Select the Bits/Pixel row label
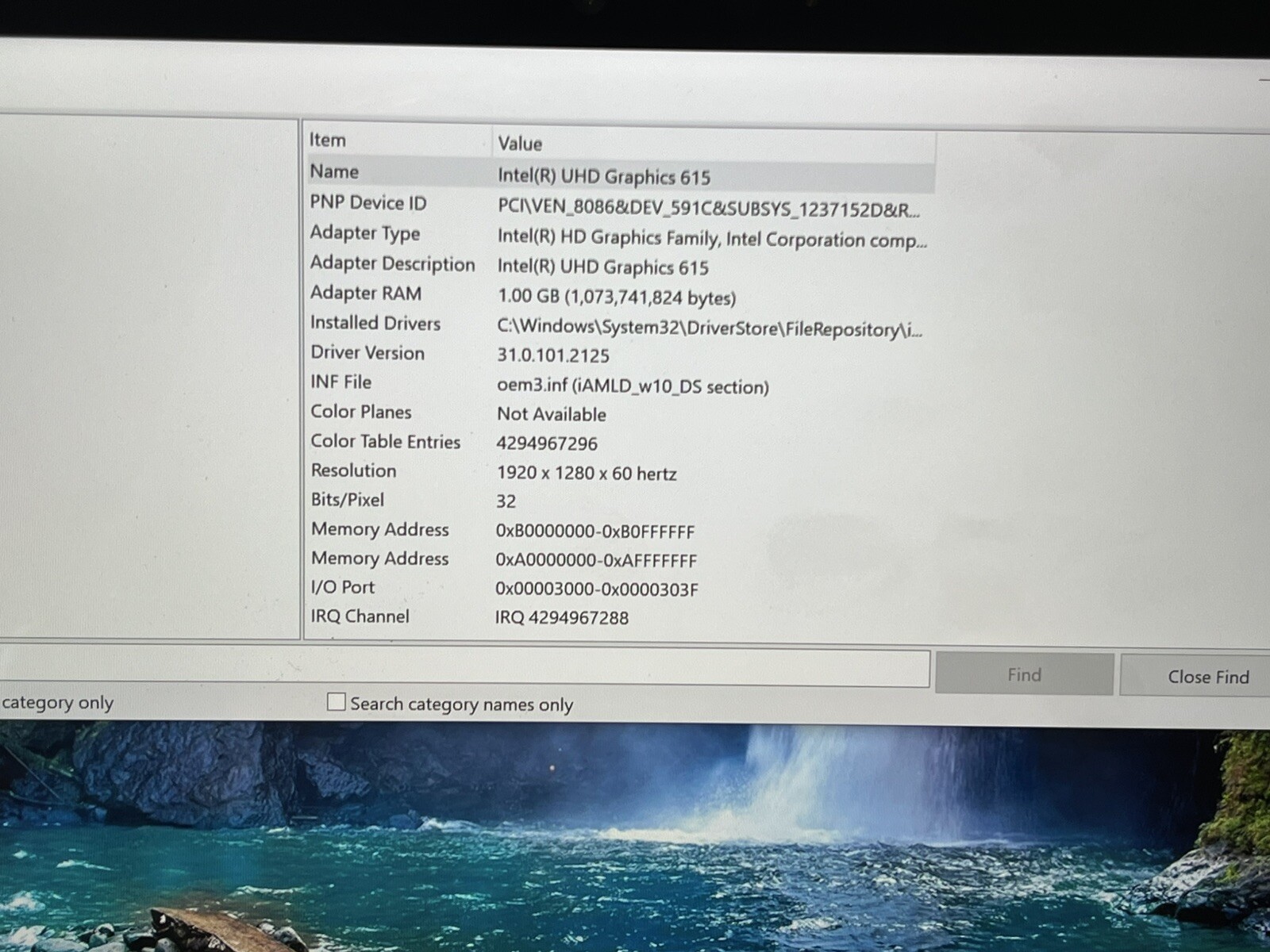The width and height of the screenshot is (1270, 952). (x=348, y=500)
